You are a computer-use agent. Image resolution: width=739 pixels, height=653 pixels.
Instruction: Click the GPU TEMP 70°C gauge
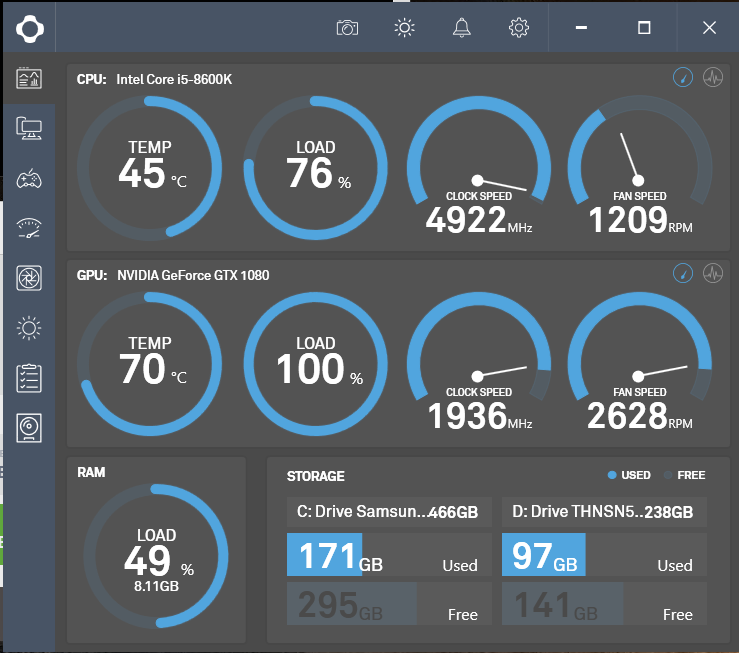click(x=150, y=364)
